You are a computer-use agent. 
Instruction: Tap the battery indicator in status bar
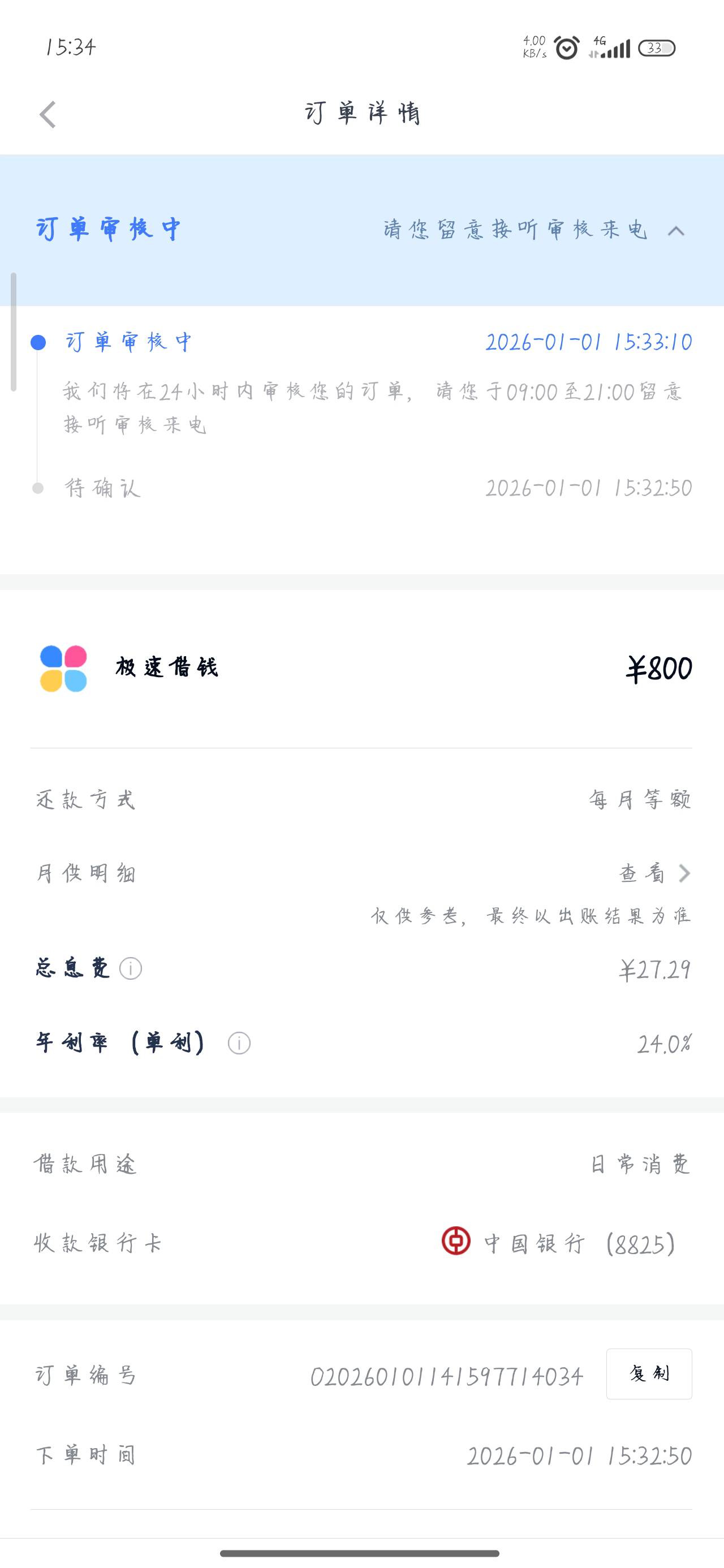click(656, 48)
